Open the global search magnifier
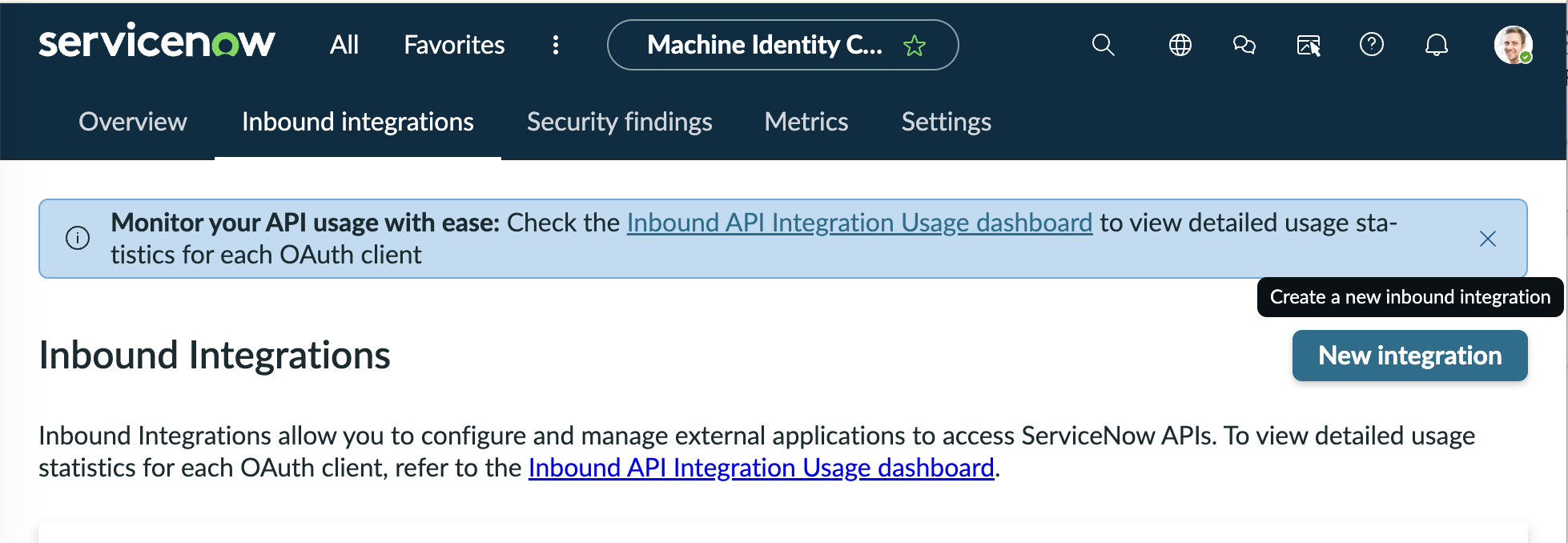This screenshot has width=1568, height=543. click(x=1104, y=45)
